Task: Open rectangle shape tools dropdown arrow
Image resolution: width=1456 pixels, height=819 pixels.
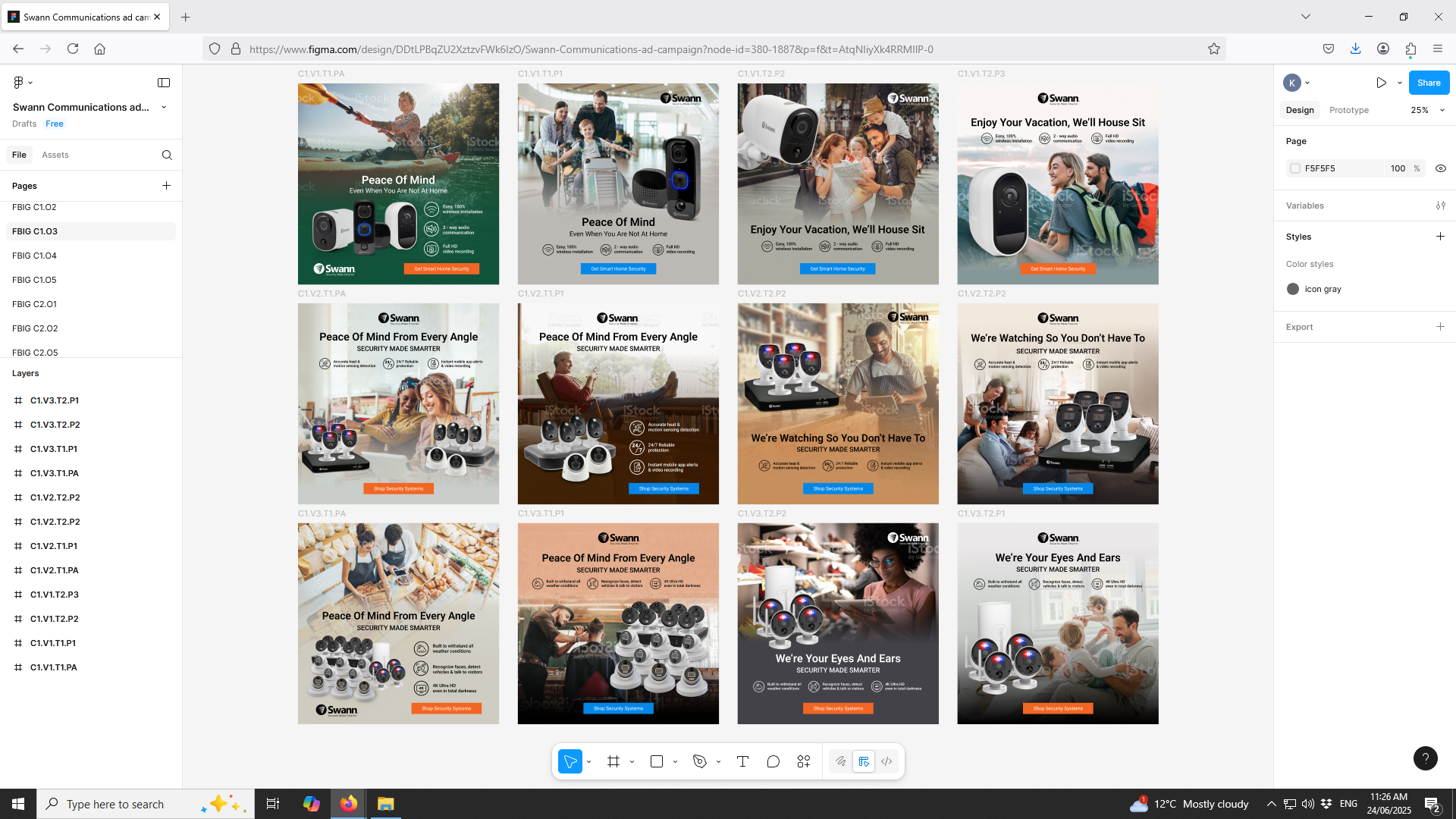Action: pyautogui.click(x=675, y=761)
